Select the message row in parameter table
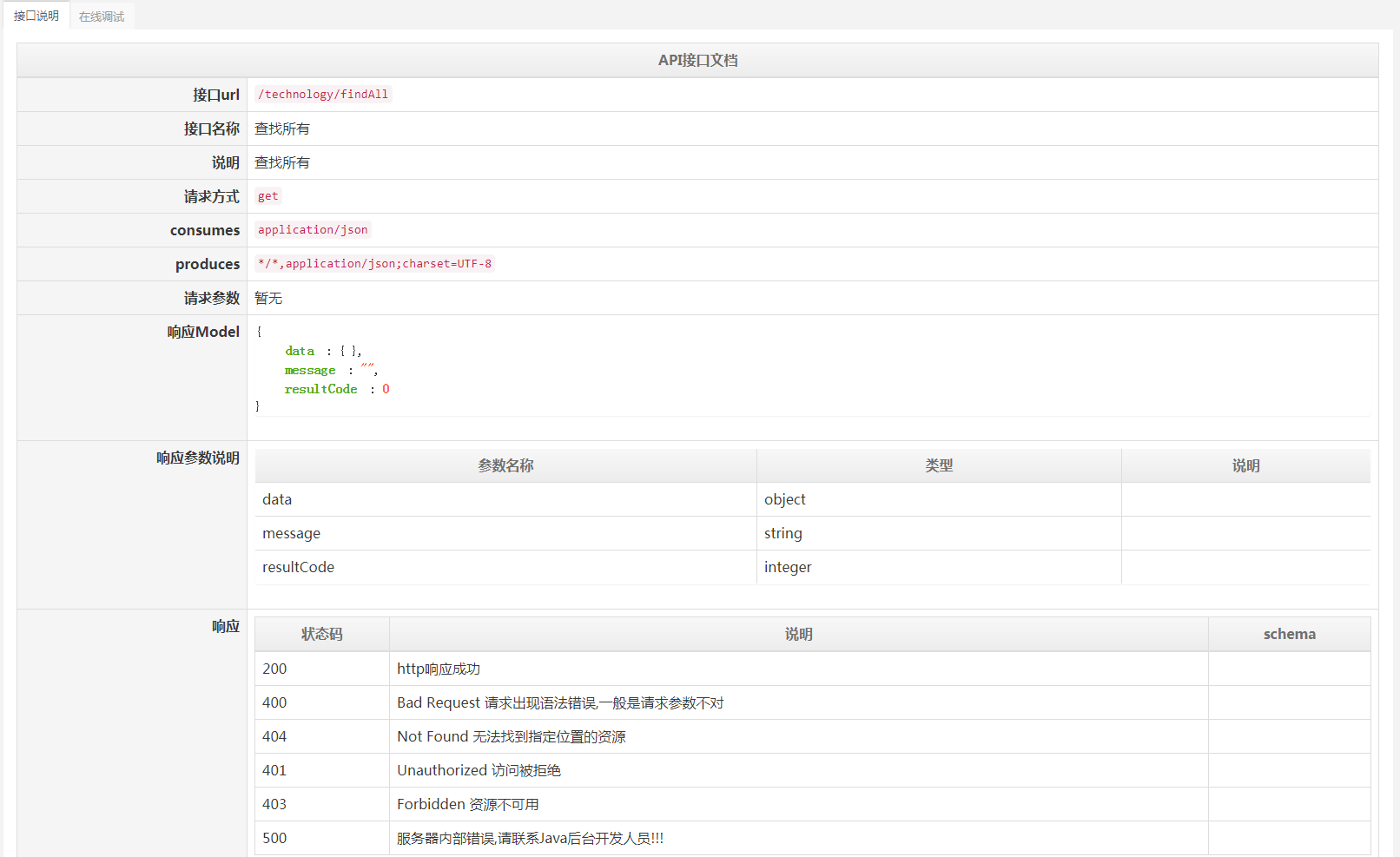 point(291,532)
